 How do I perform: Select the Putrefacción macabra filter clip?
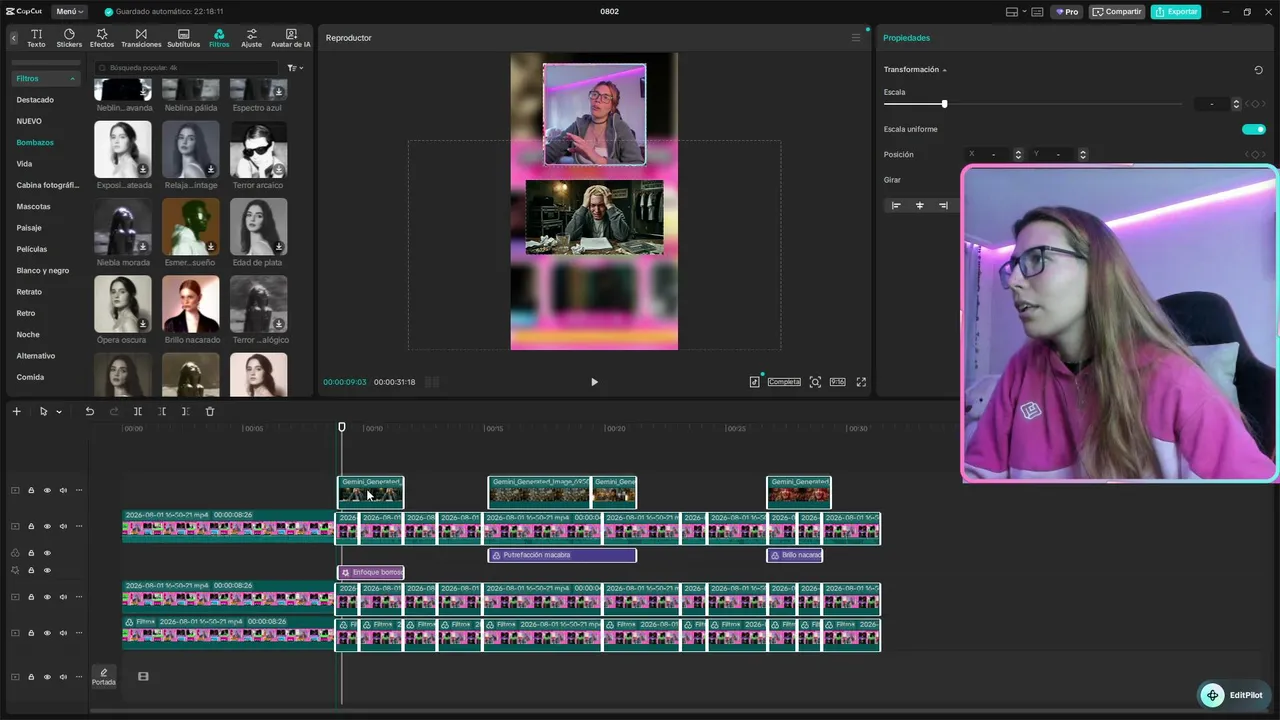coord(562,555)
